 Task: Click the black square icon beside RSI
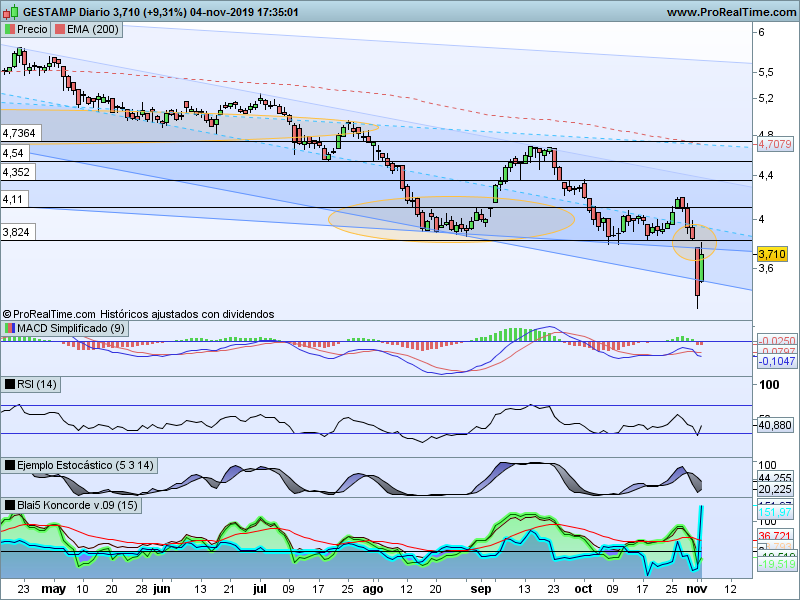(10, 384)
